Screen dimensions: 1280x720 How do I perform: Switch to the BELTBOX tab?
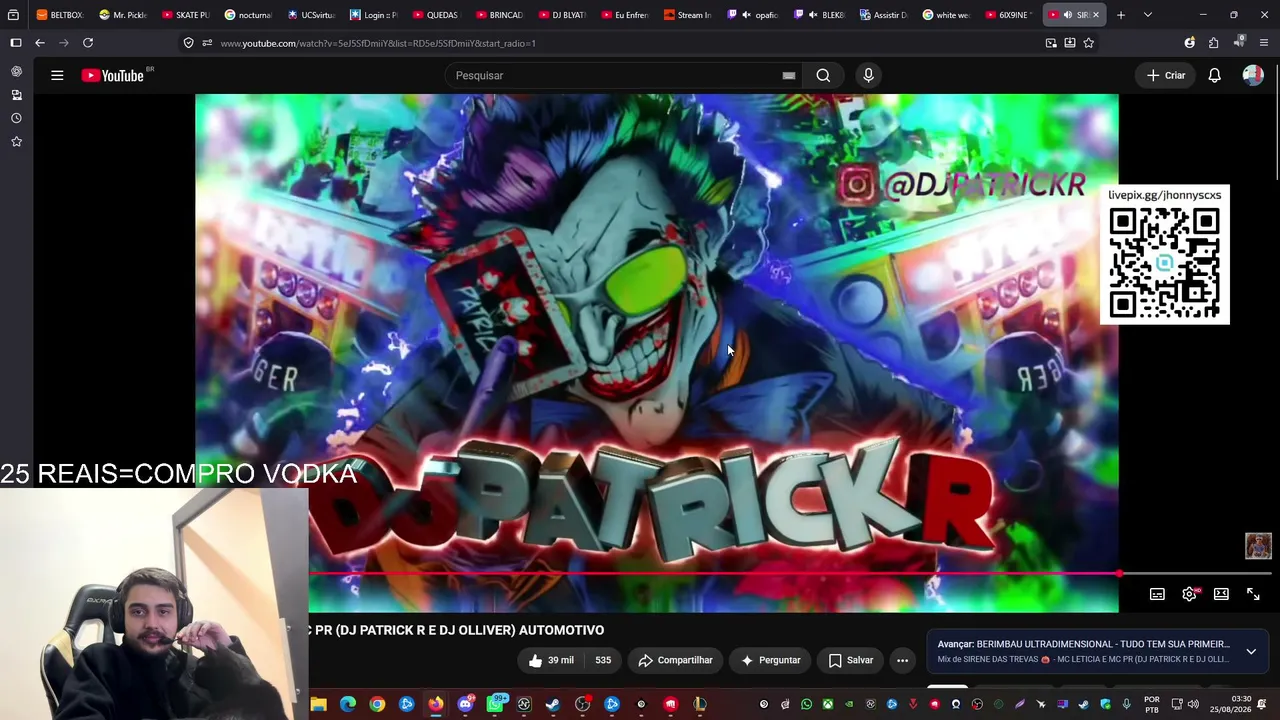click(59, 15)
